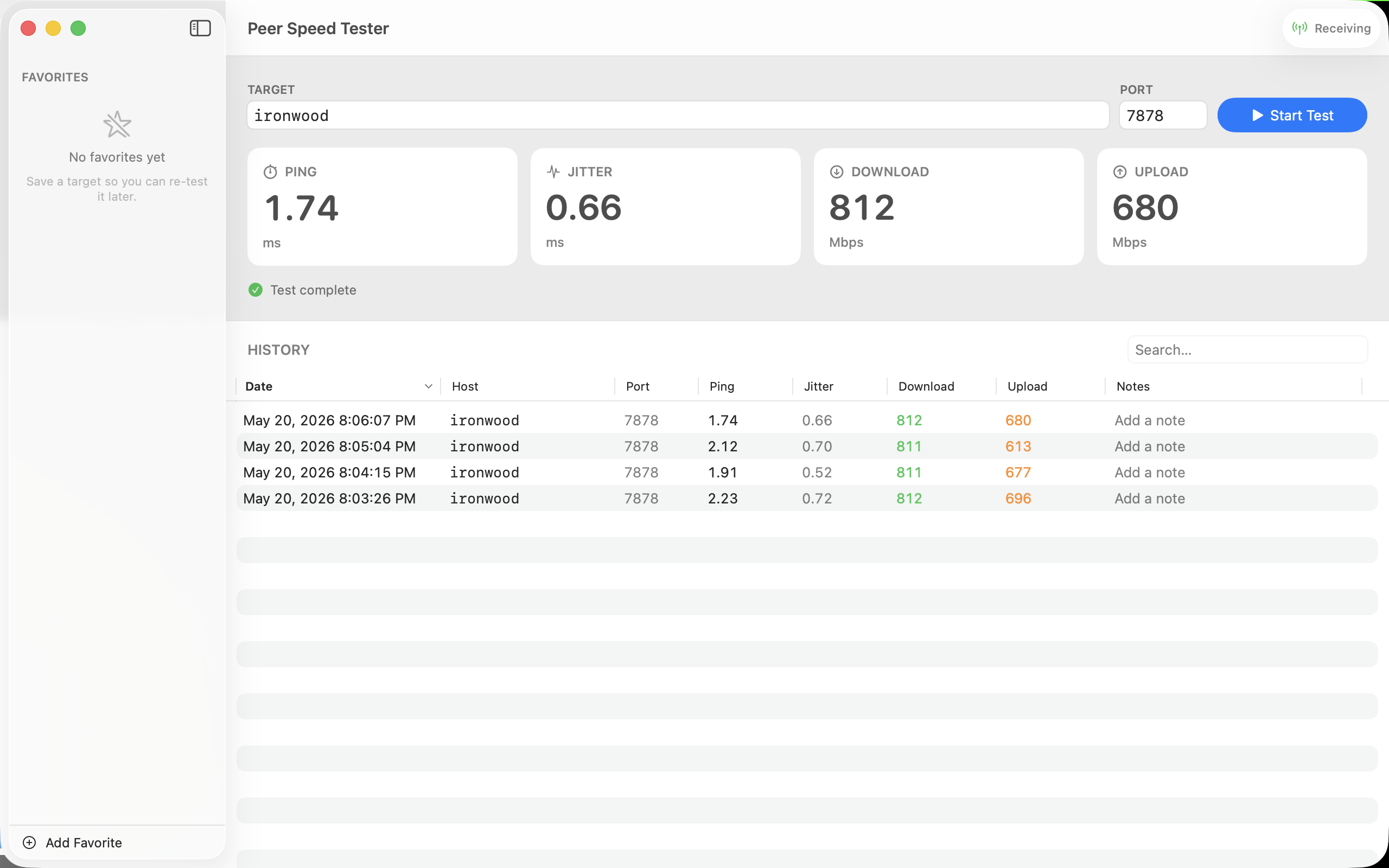Click the empty favorites star icon
Screen dimensions: 1389x868
point(117,124)
